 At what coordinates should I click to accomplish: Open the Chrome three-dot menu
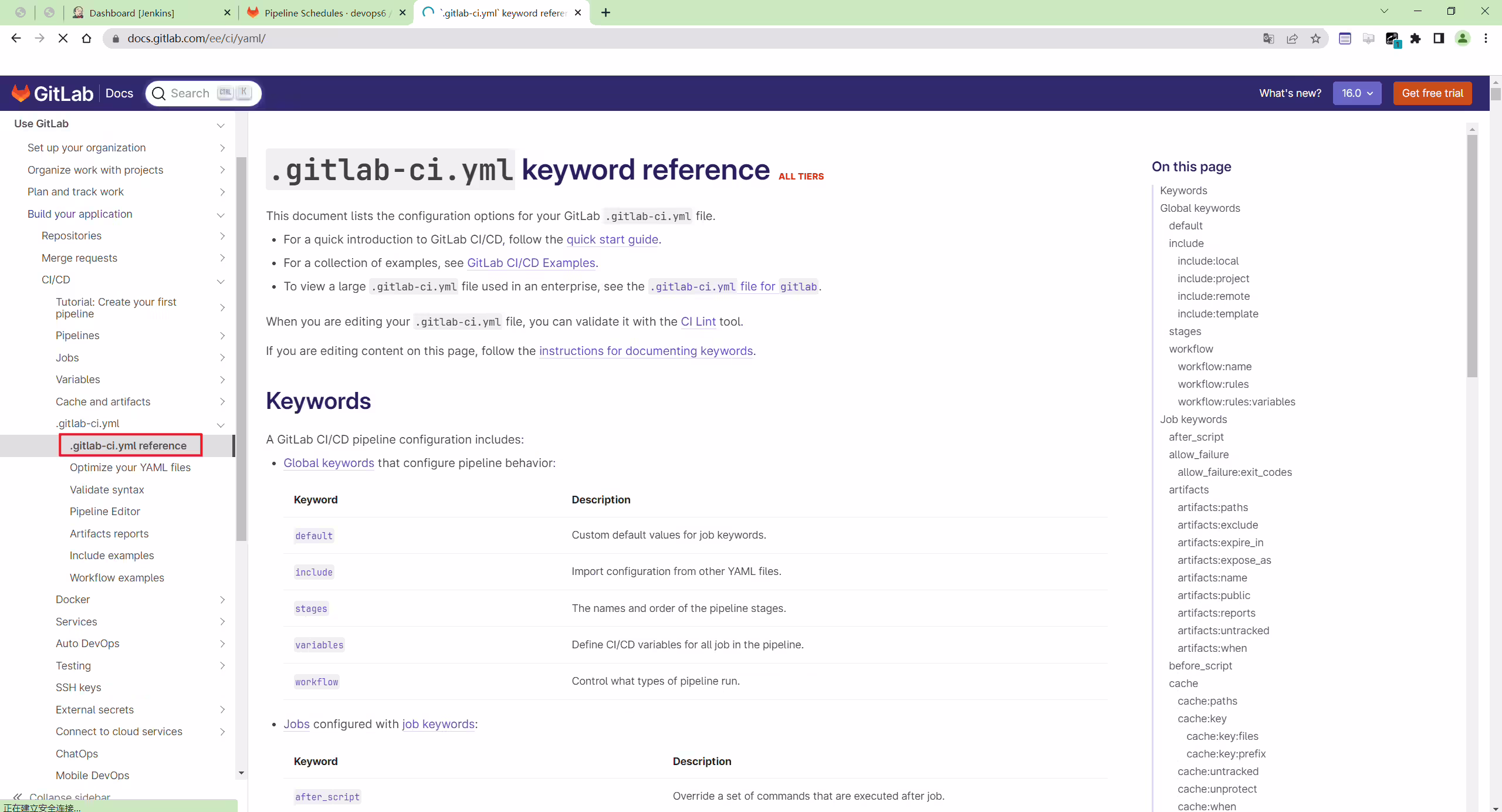[1486, 38]
